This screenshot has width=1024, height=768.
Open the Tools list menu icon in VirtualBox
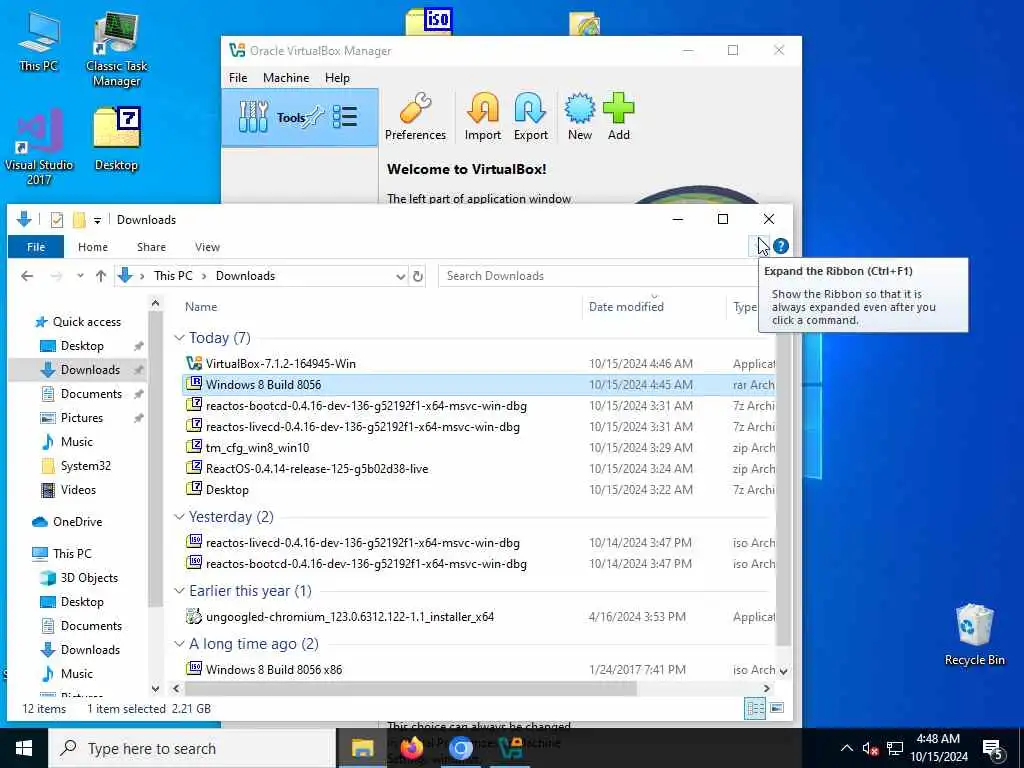(x=345, y=118)
